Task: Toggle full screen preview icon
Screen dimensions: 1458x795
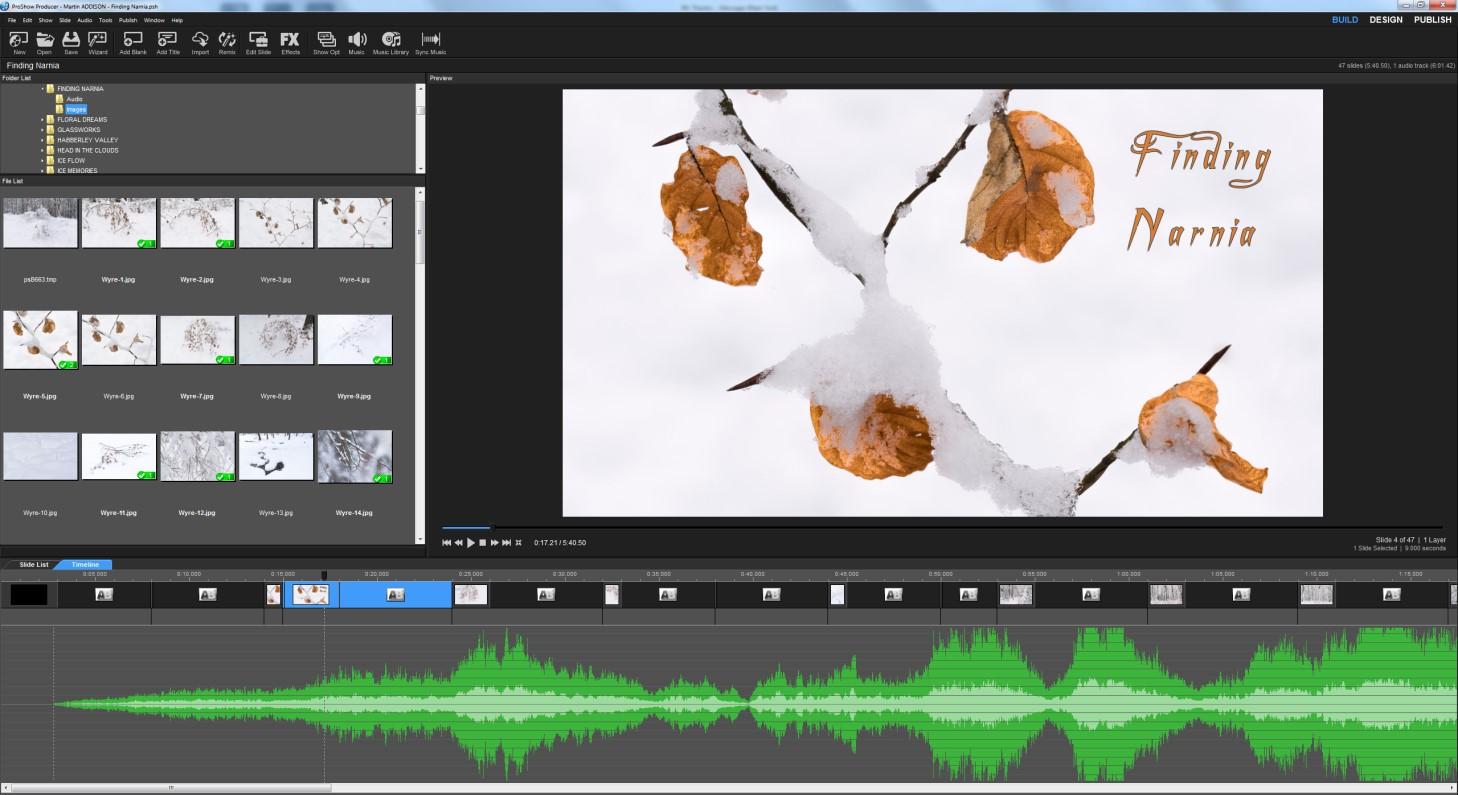Action: point(518,543)
